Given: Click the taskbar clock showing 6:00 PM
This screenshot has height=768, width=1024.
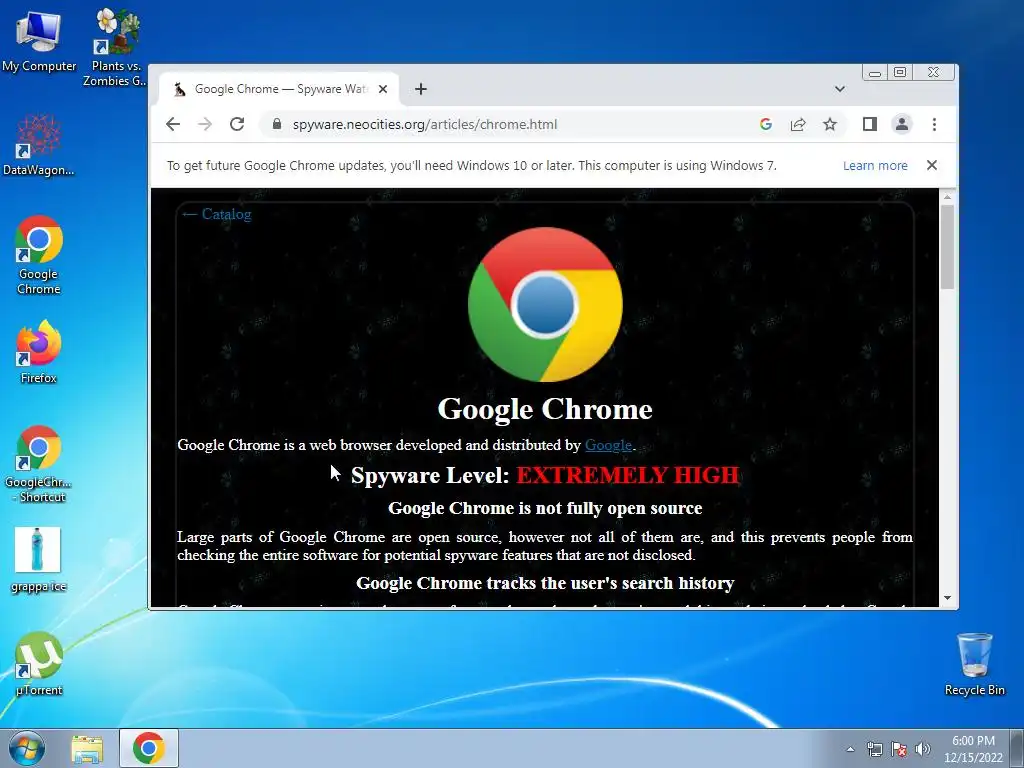Looking at the screenshot, I should (973, 749).
